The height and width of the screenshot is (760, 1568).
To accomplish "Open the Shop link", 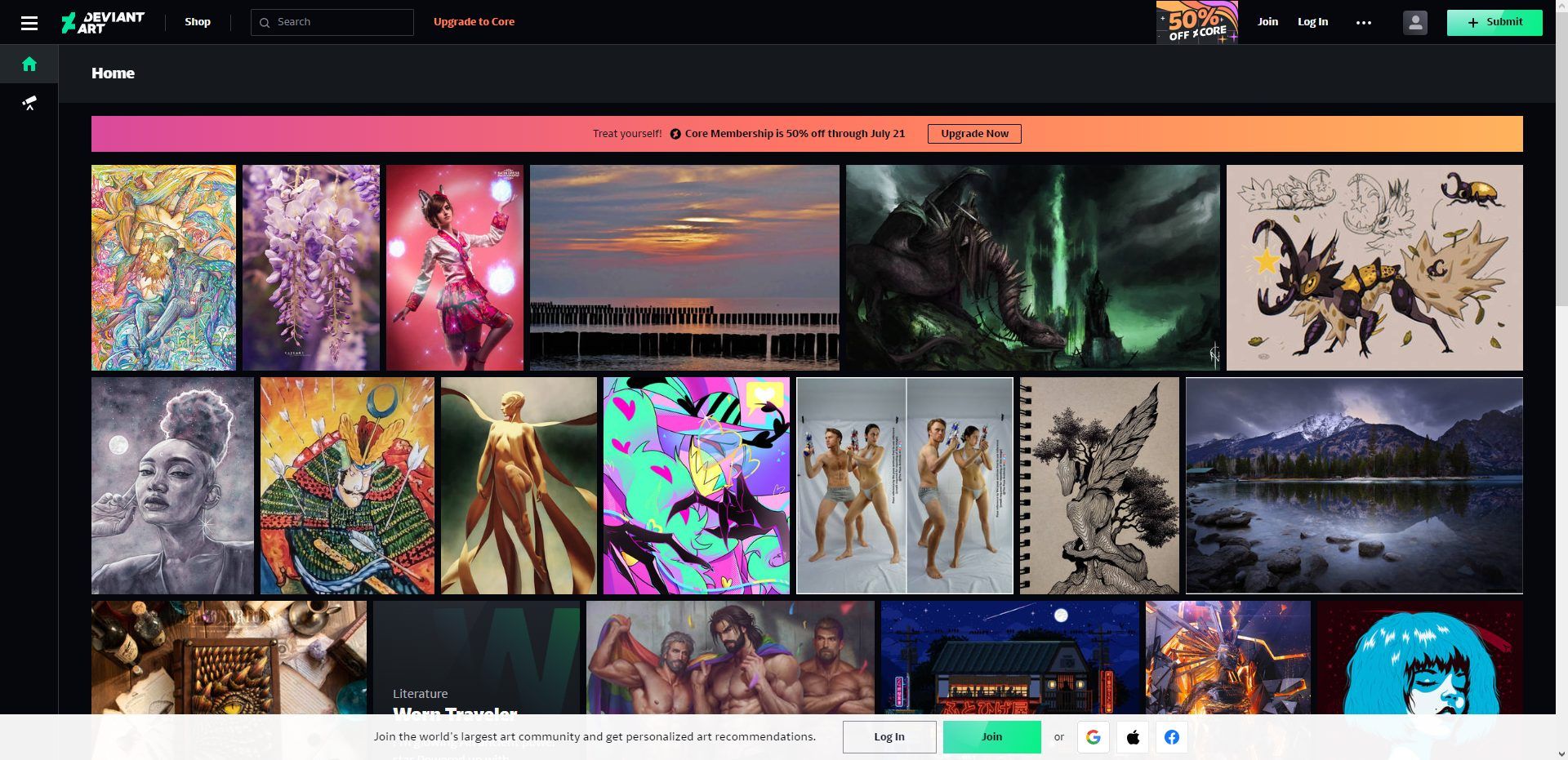I will [198, 22].
